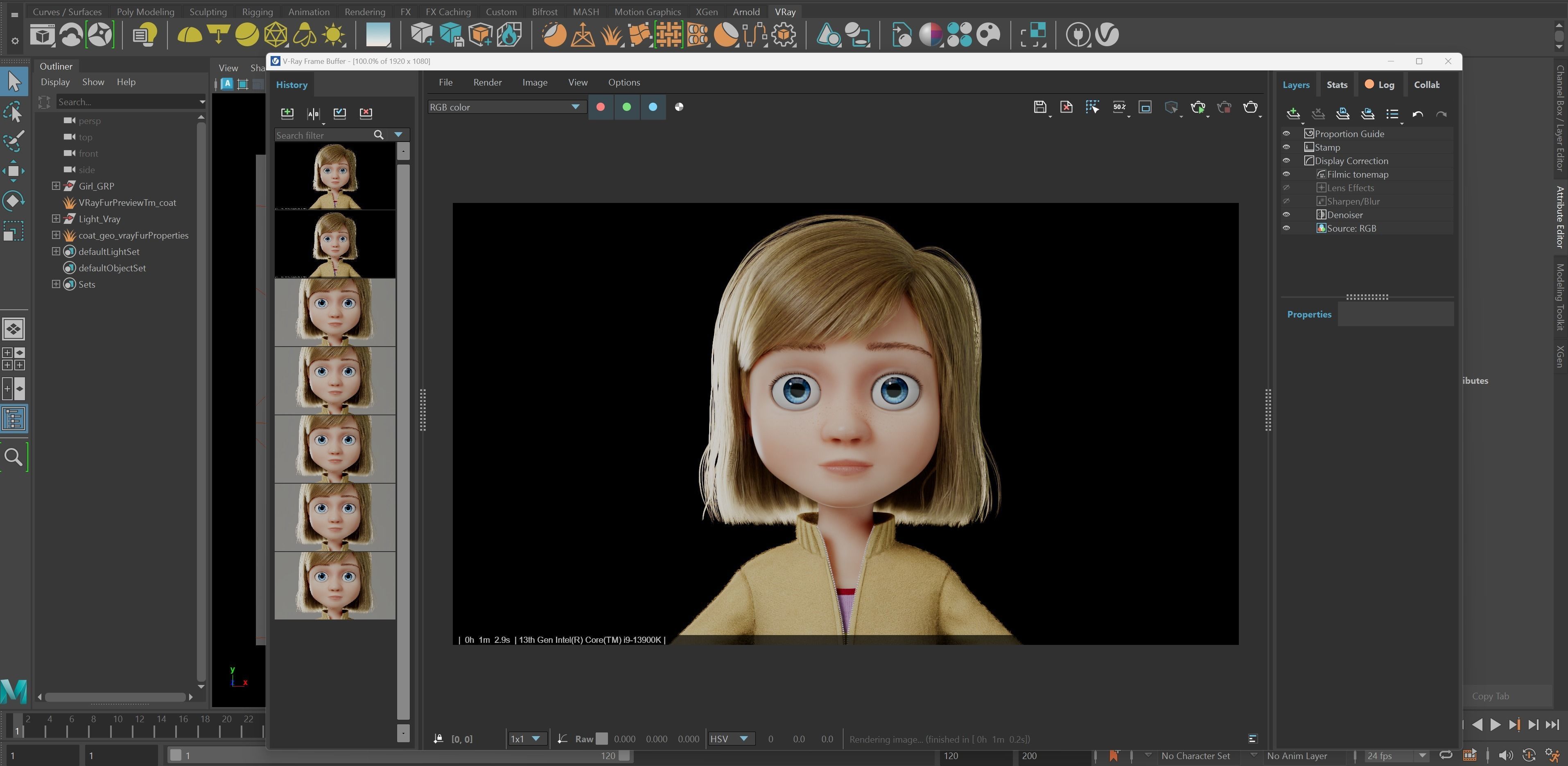The width and height of the screenshot is (1568, 766).
Task: Hide the Proportion Guide layer
Action: click(1286, 134)
